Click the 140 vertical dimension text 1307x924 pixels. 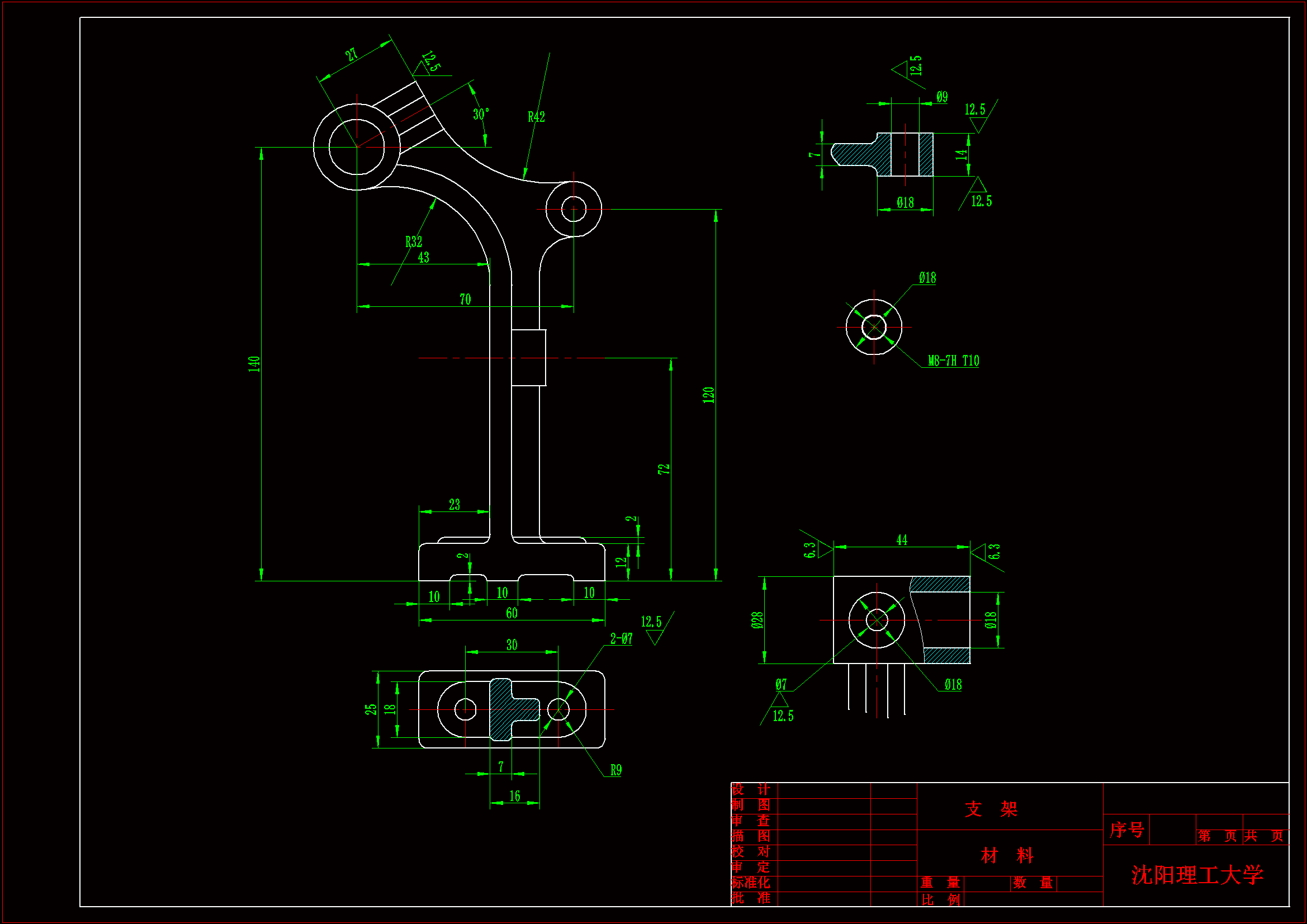(254, 364)
